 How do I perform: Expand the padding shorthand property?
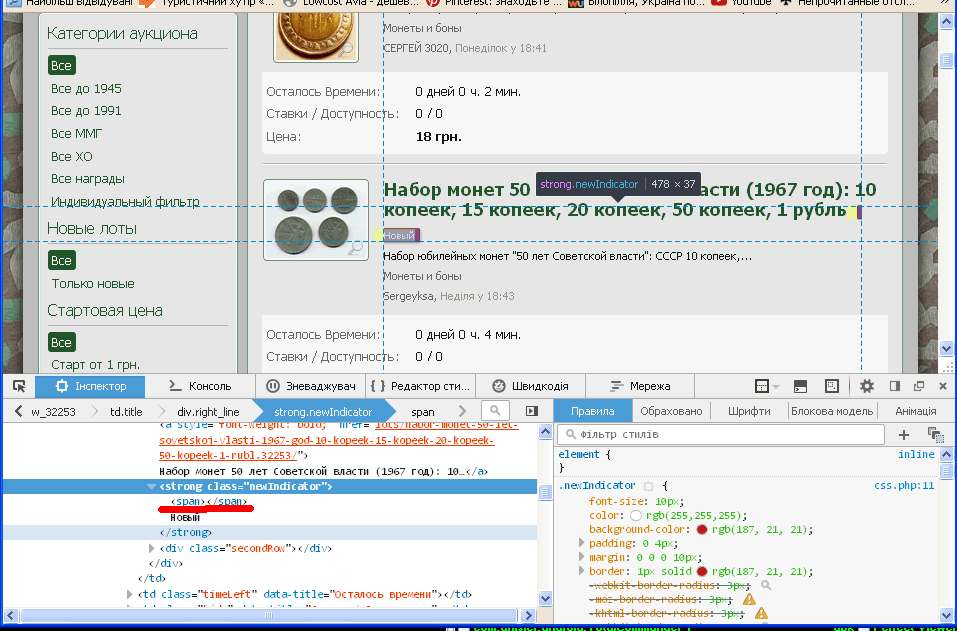(582, 543)
